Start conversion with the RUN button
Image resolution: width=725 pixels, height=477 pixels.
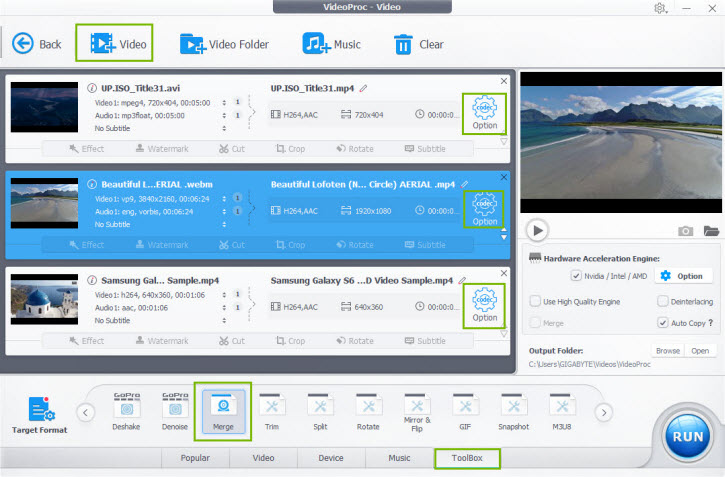tap(688, 436)
